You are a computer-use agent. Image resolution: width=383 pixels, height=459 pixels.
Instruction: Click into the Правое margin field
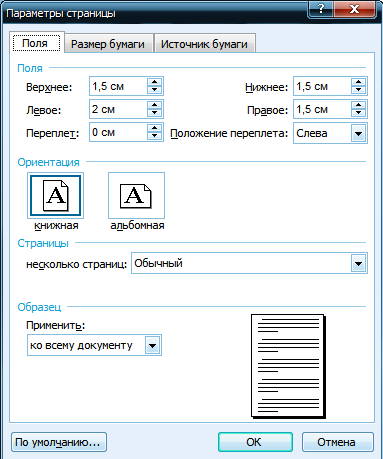[x=322, y=109]
